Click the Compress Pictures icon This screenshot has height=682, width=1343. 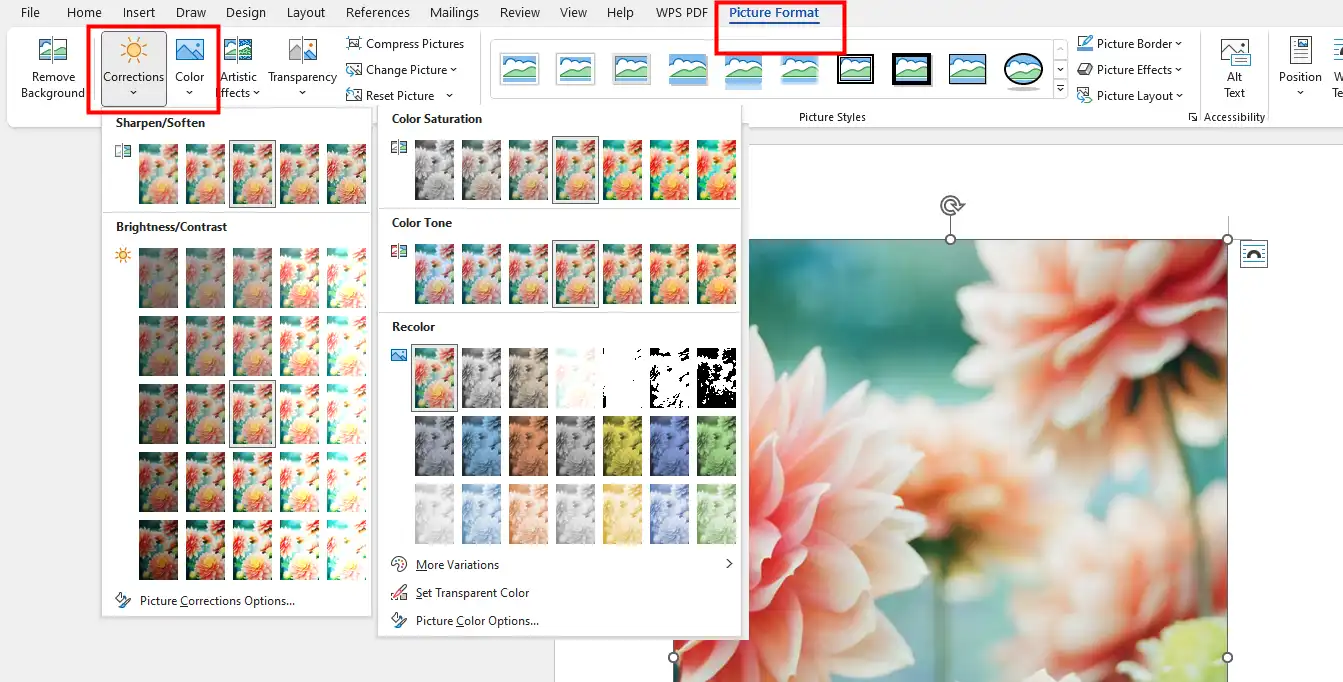354,44
